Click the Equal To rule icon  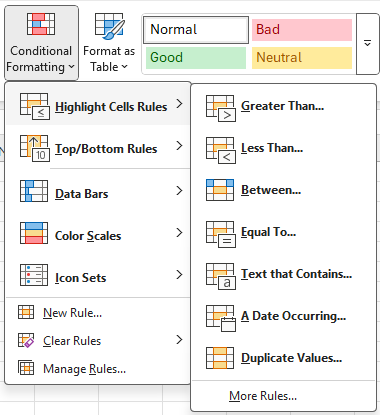pos(221,234)
